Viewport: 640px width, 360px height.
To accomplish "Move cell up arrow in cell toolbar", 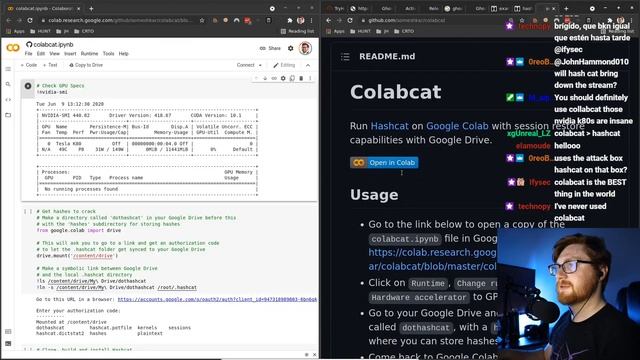I will 256,78.
